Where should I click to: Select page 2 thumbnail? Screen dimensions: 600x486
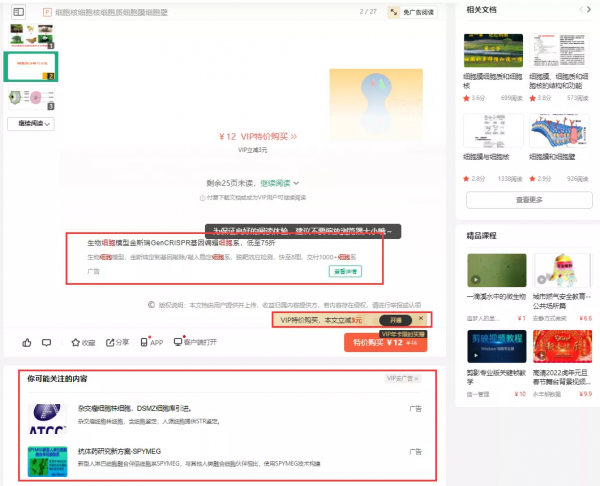(31, 67)
